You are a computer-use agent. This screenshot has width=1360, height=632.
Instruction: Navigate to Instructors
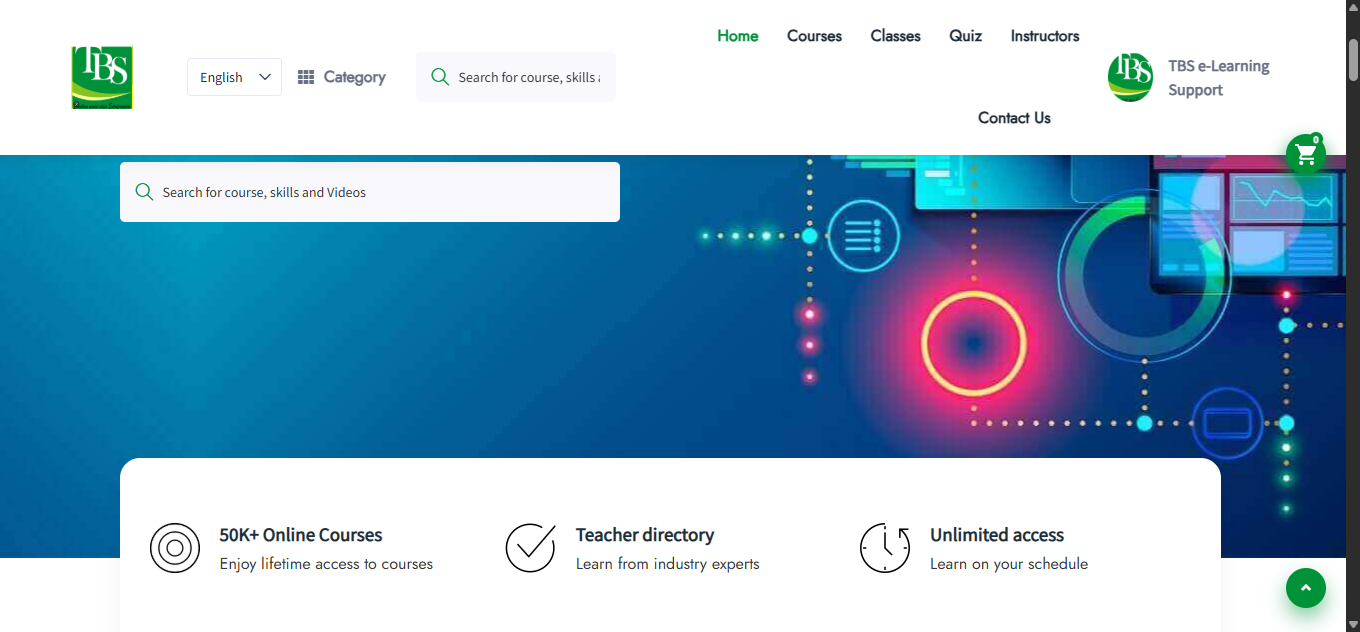[1044, 36]
